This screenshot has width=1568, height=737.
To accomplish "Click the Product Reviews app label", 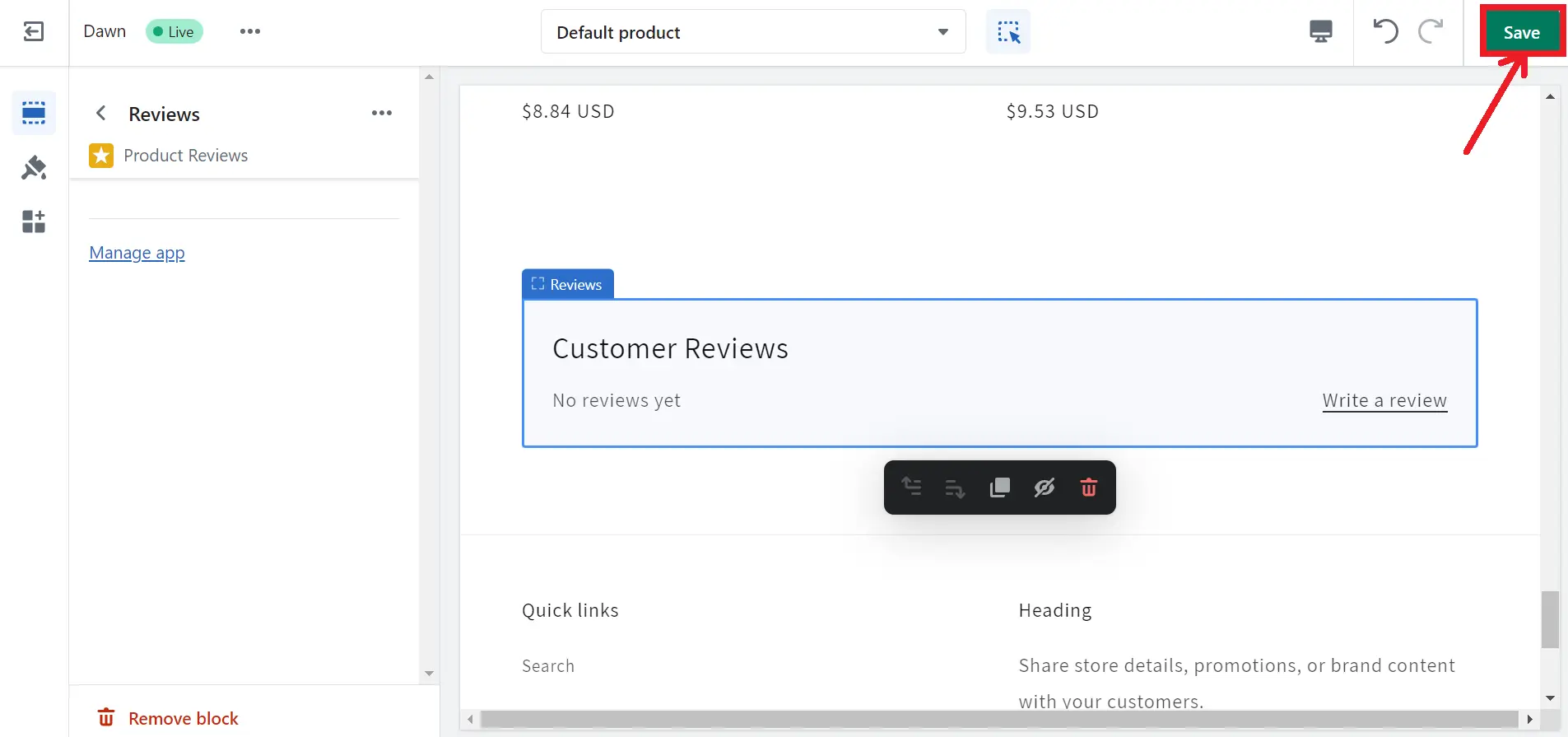I will pyautogui.click(x=186, y=155).
